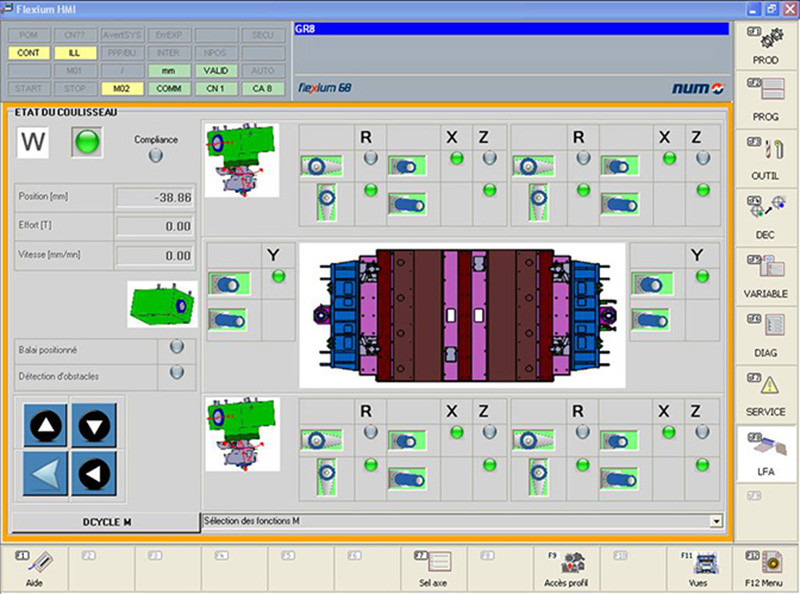The height and width of the screenshot is (594, 800).
Task: Open the VARIABLE page
Action: pos(765,277)
